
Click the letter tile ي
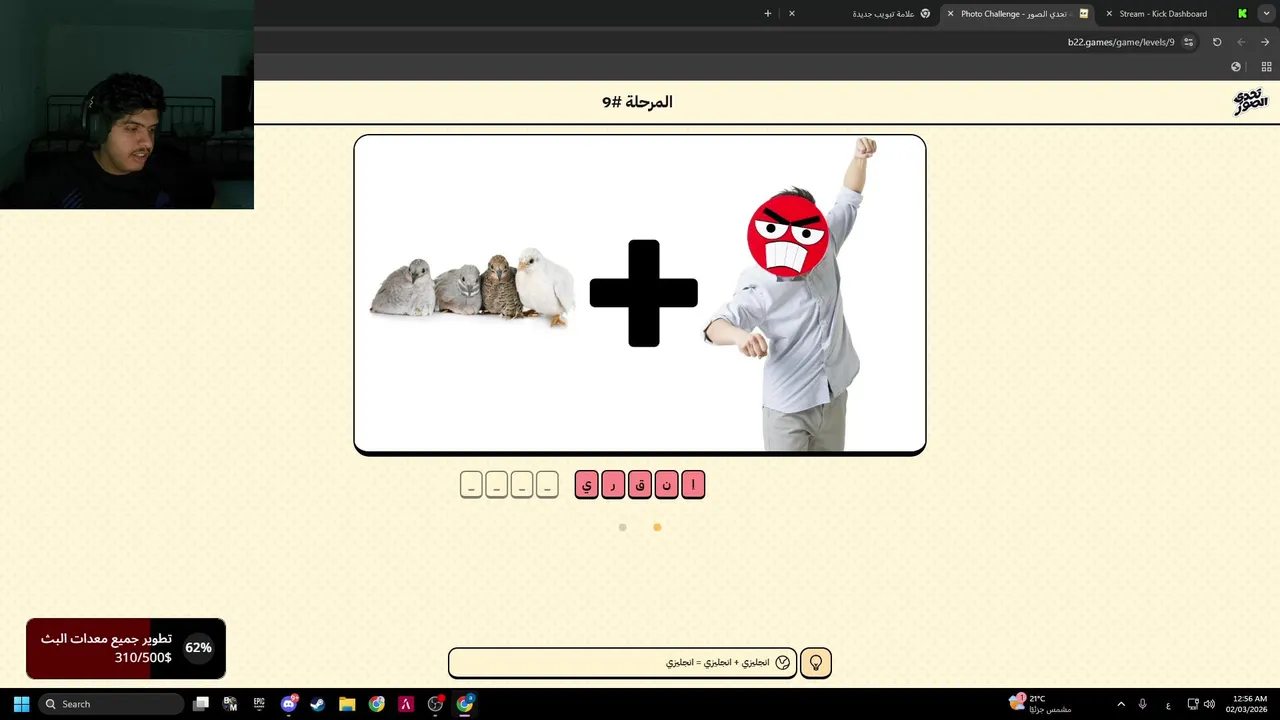point(587,485)
